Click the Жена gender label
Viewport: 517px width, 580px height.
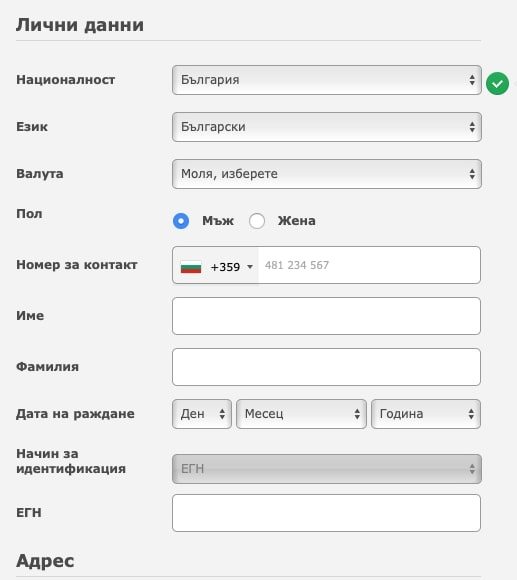[x=297, y=221]
